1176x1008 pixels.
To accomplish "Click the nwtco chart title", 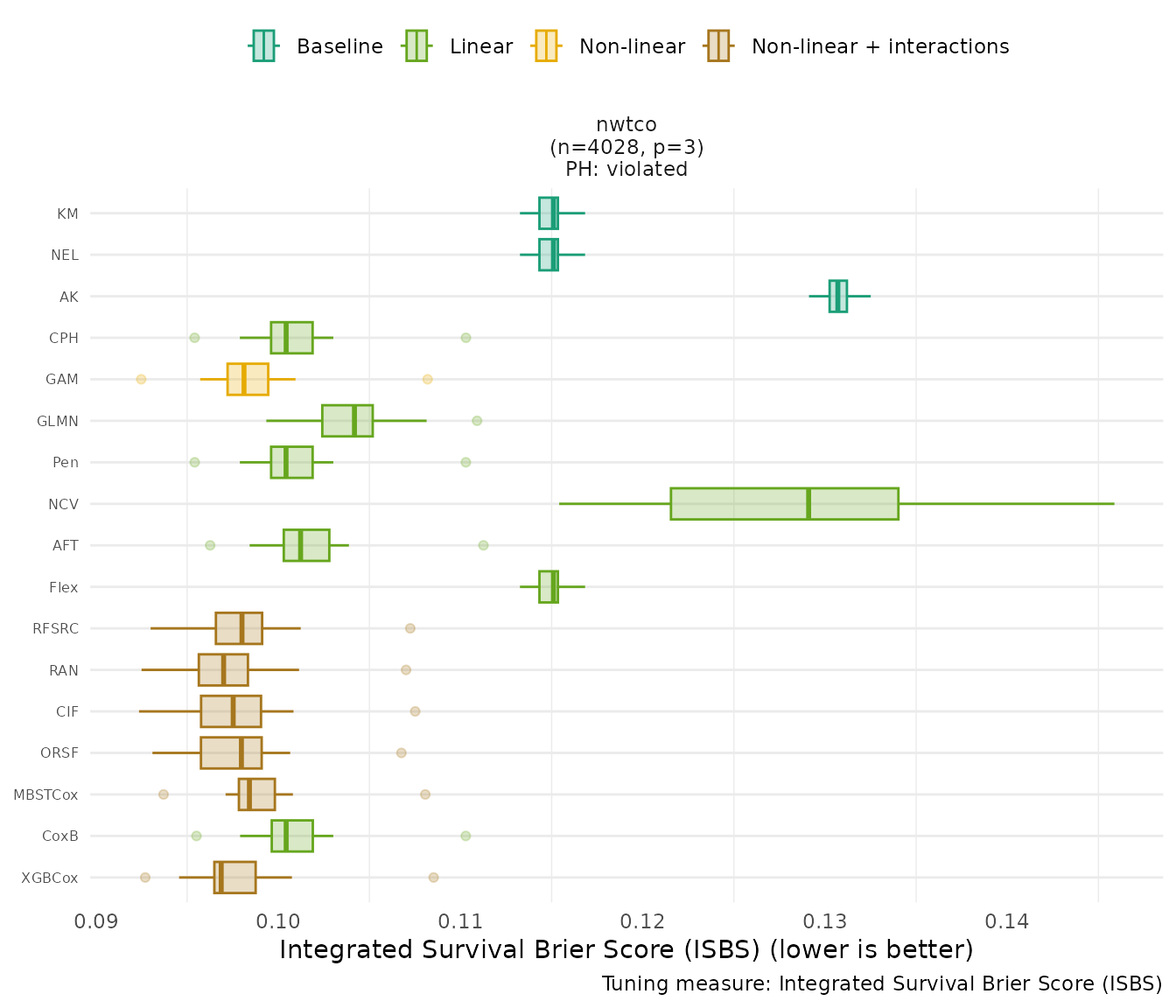I will click(x=626, y=124).
